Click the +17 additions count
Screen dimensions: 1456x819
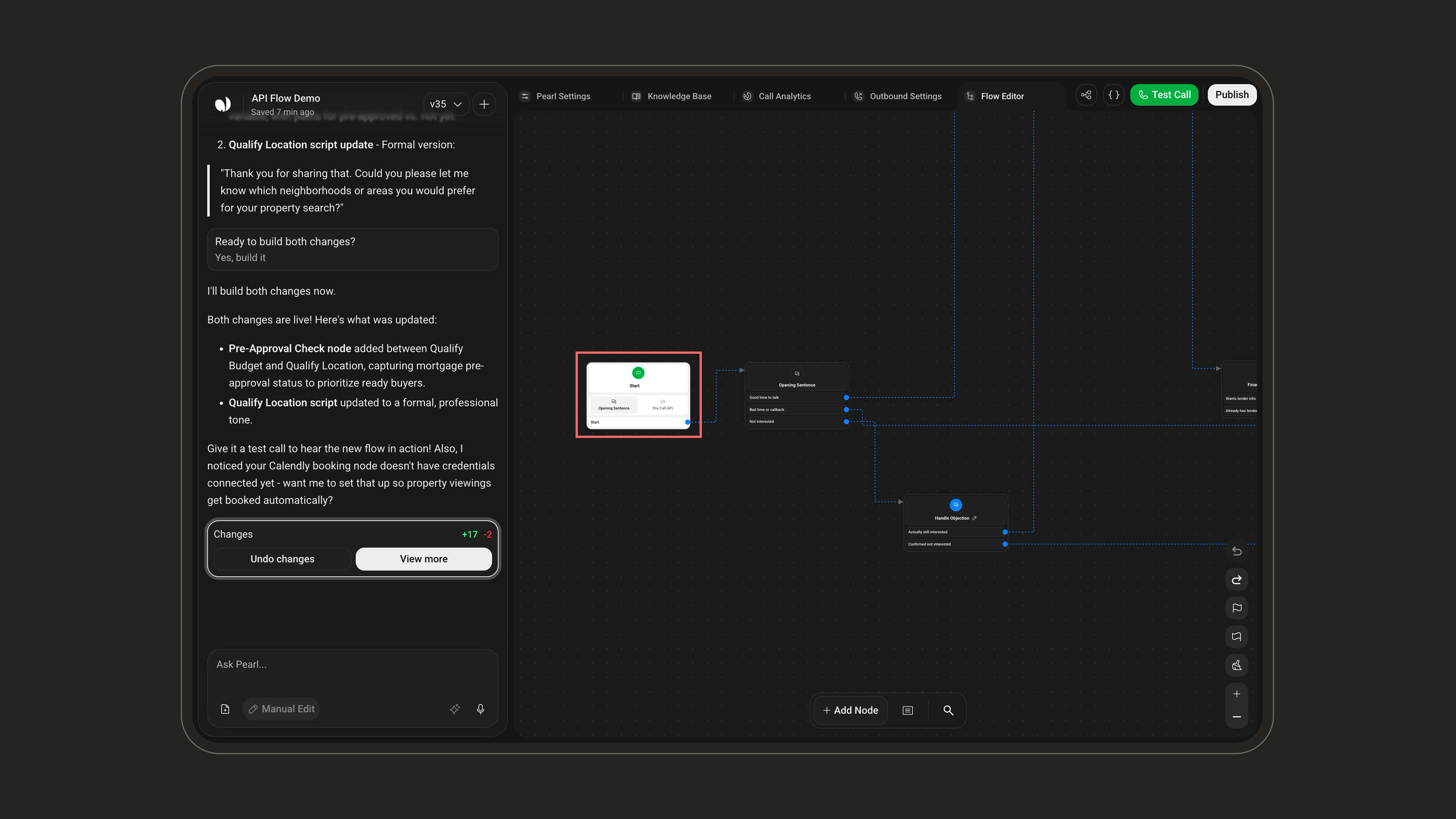pos(469,535)
